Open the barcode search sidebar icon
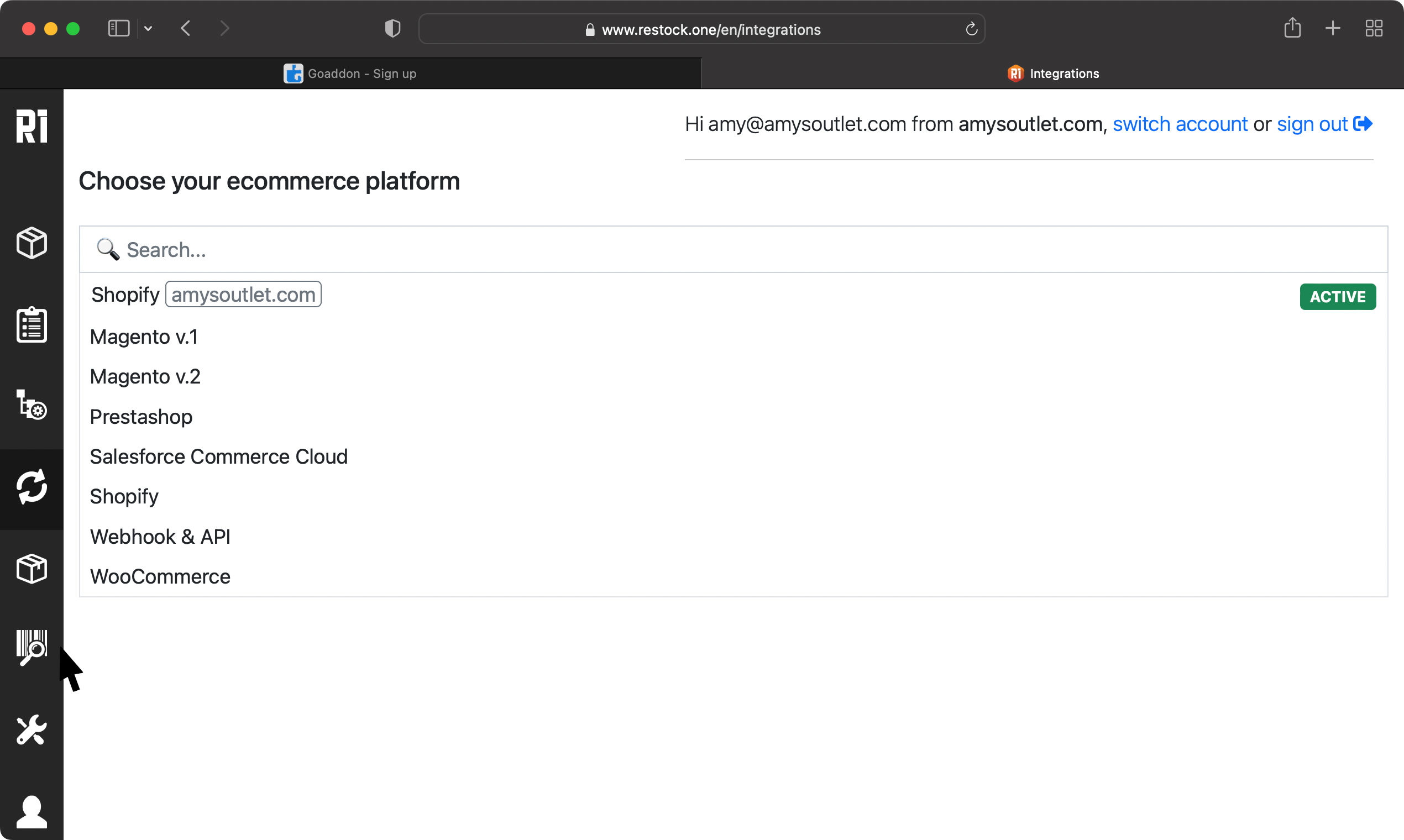The width and height of the screenshot is (1404, 840). coord(32,647)
